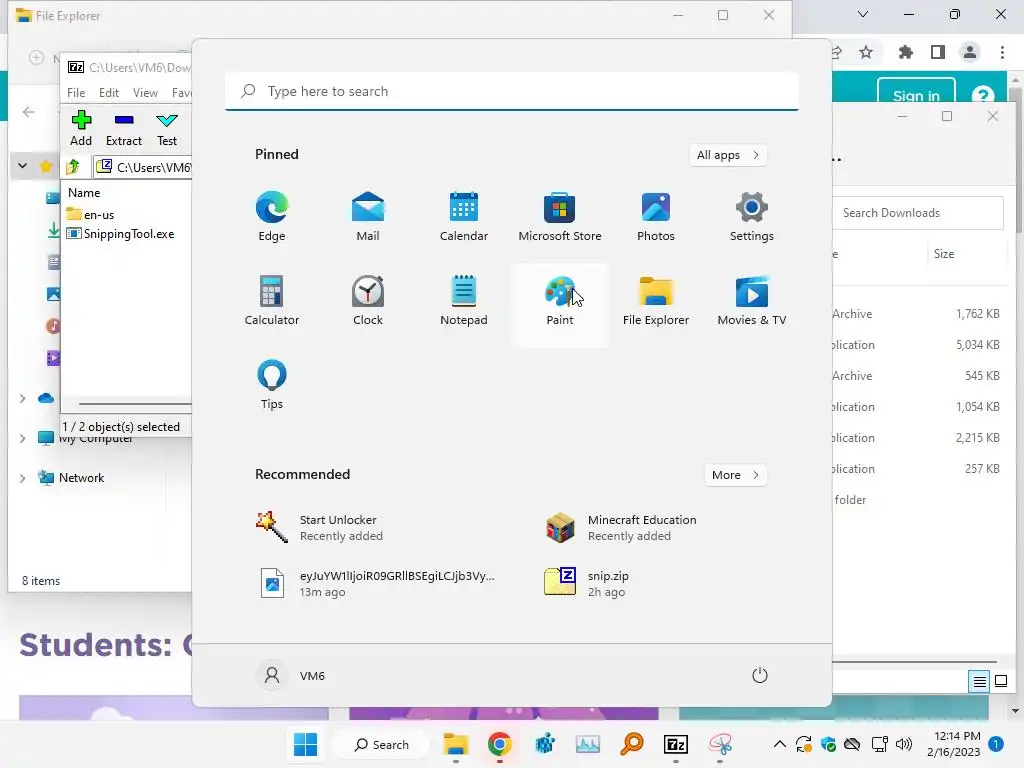Open Snipping Tool taskbar icon
Viewport: 1024px width, 768px height.
pyautogui.click(x=720, y=744)
